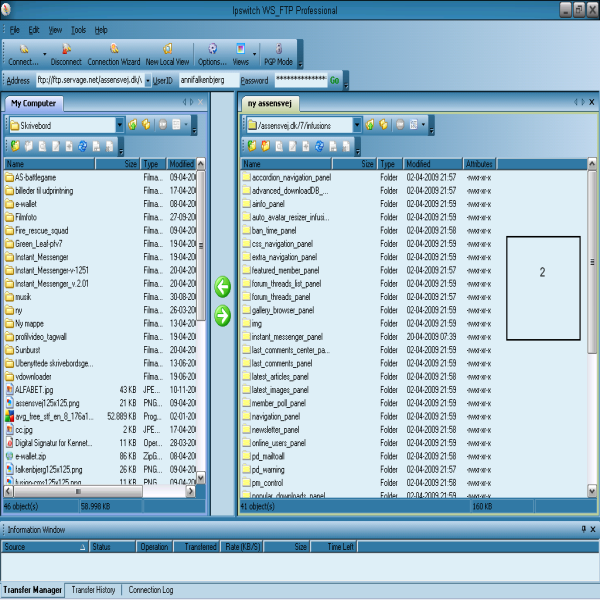Create a new folder in ny assensvej pane

tap(266, 146)
